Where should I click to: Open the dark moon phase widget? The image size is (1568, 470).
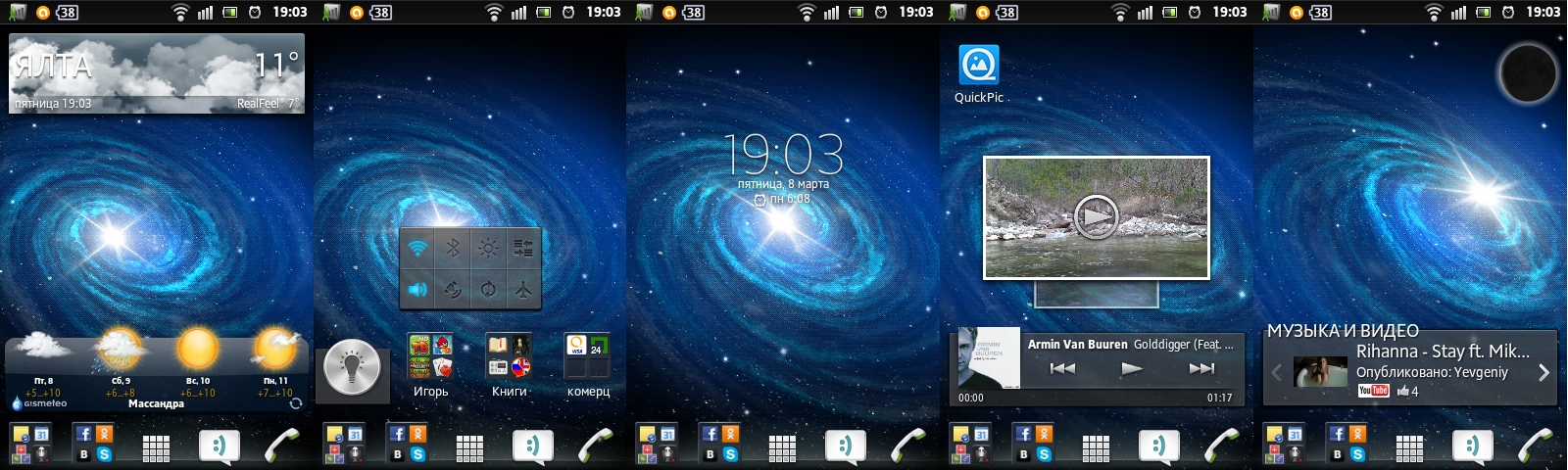(x=1526, y=73)
